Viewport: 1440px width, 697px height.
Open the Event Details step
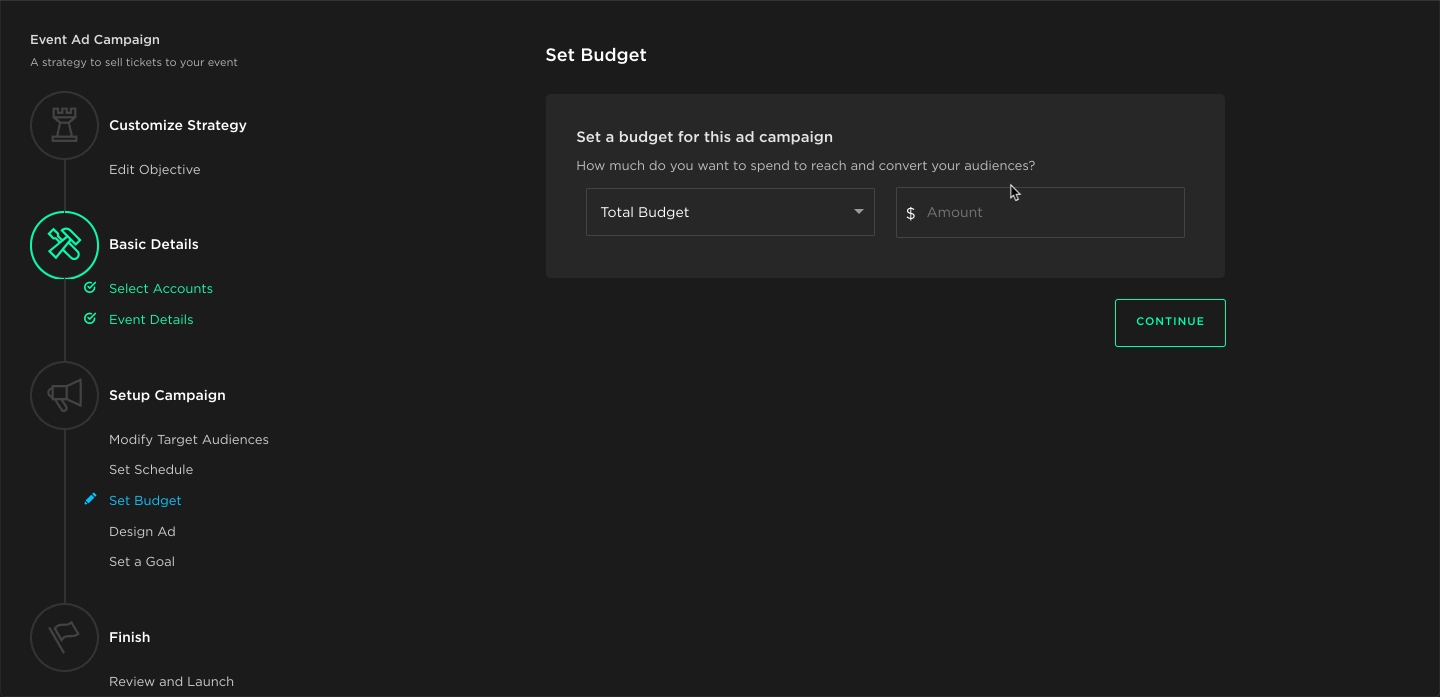[x=151, y=320]
